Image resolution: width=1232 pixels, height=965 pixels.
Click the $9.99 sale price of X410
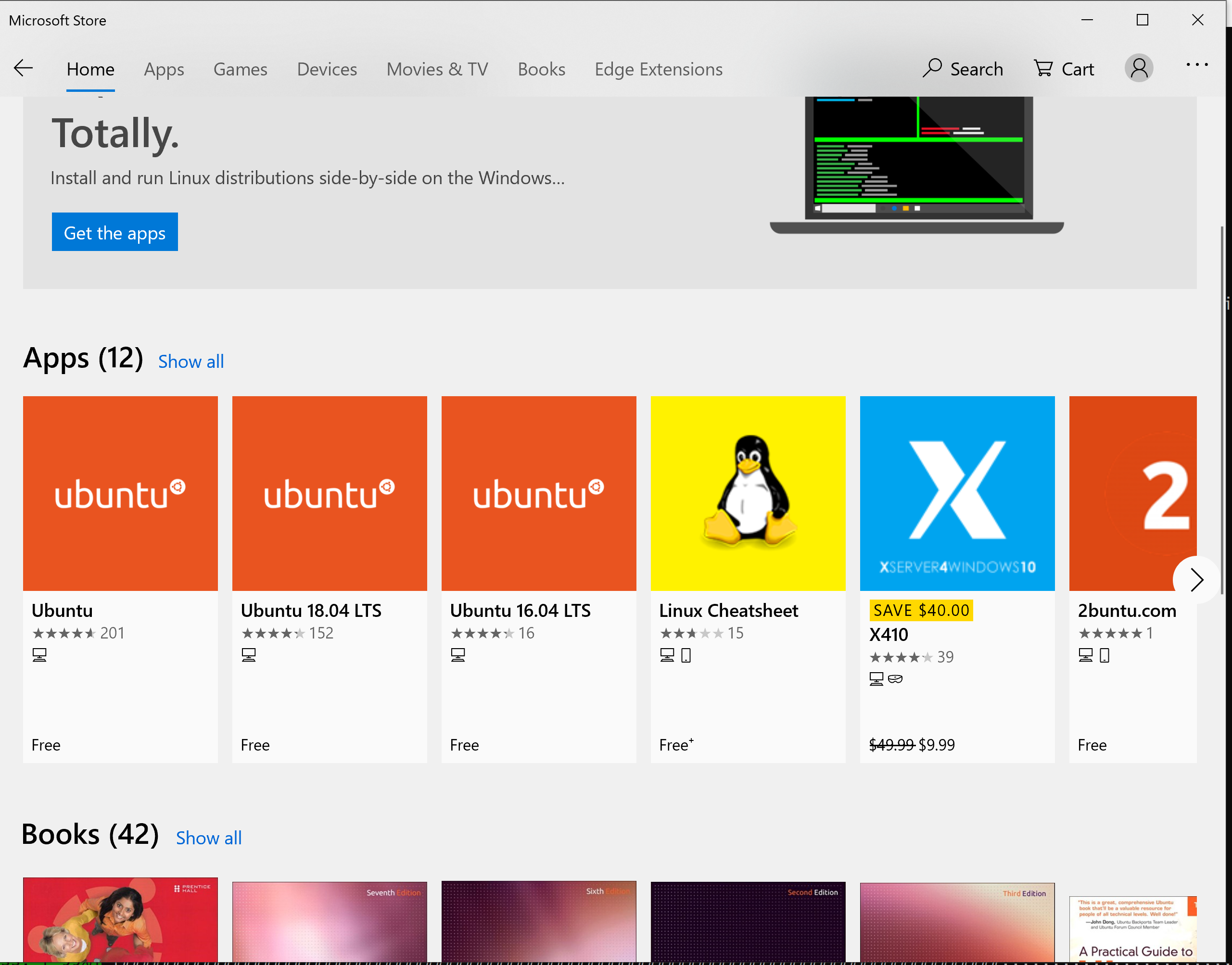(x=937, y=745)
